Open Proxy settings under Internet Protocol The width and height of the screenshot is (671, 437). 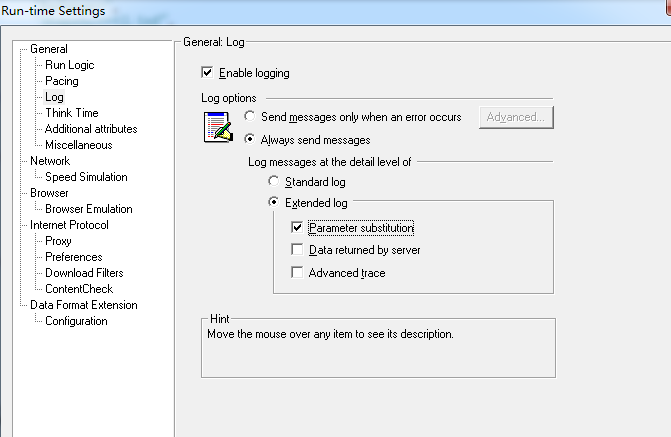tap(58, 241)
